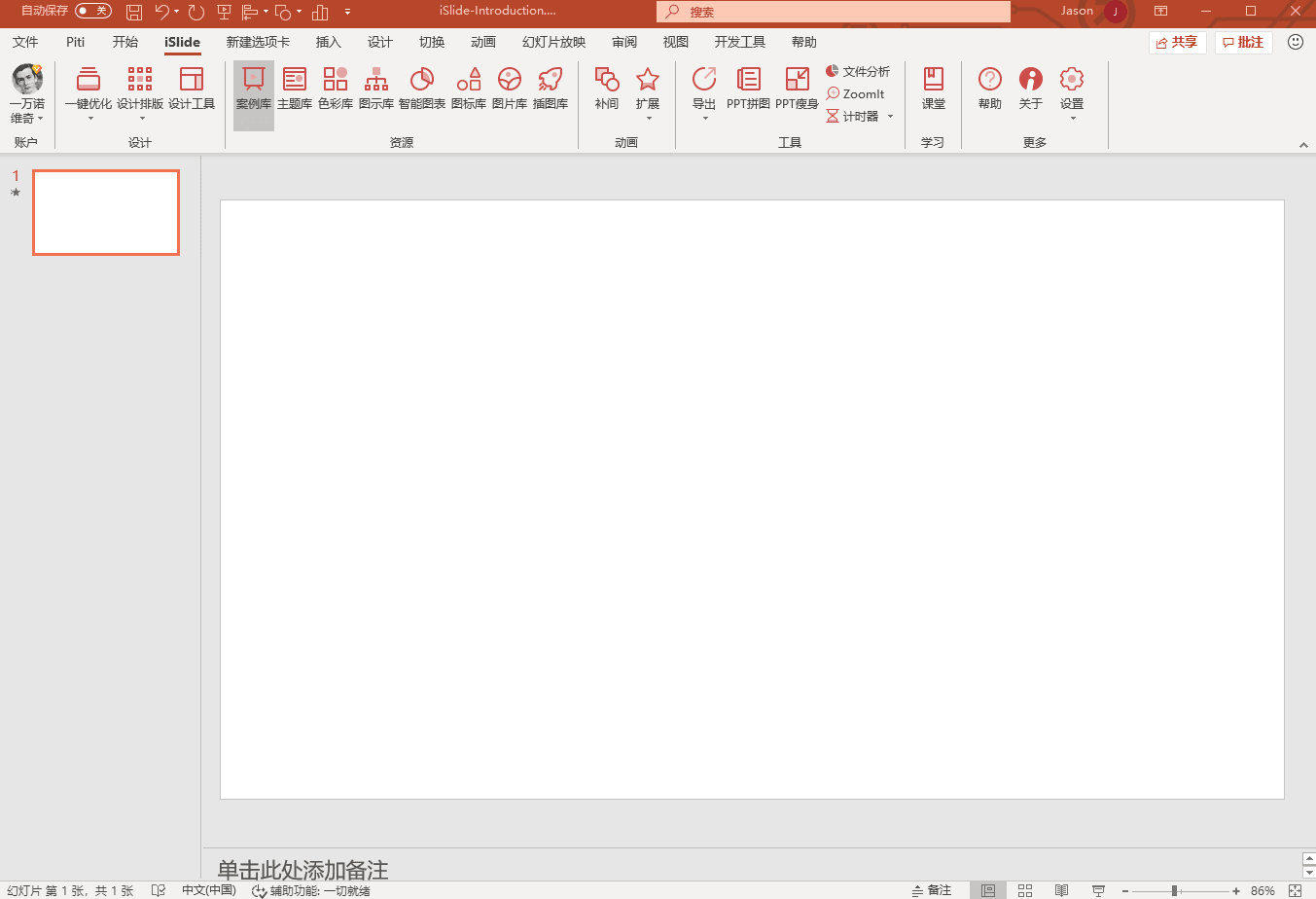Image resolution: width=1316 pixels, height=899 pixels.
Task: Switch to the 审阅 review tab
Action: pyautogui.click(x=624, y=42)
